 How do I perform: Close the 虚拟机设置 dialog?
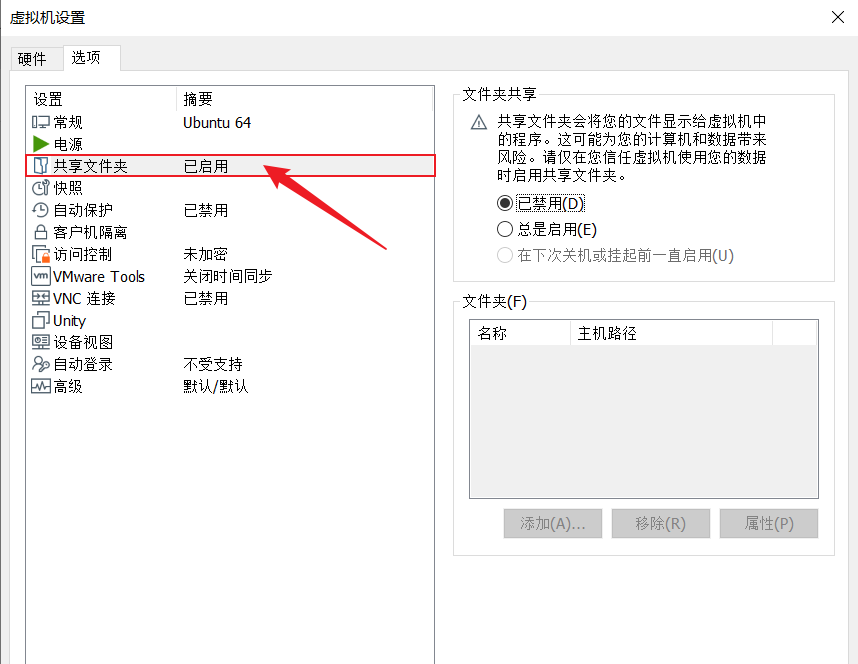(x=838, y=18)
